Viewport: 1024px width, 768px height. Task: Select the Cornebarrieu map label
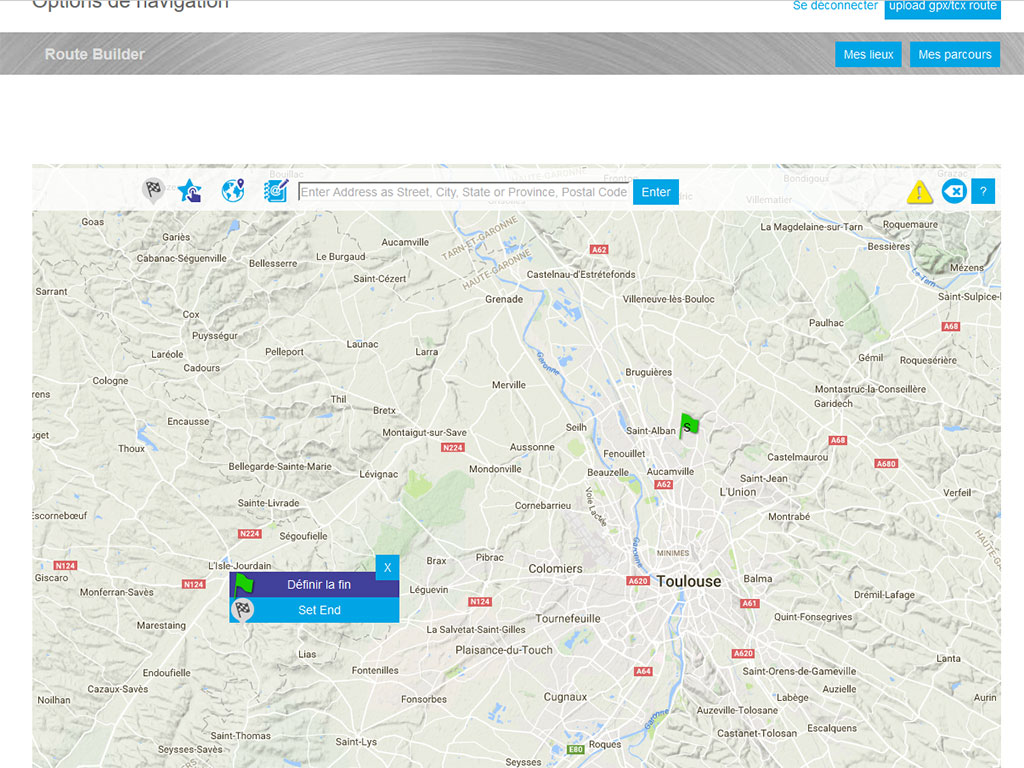[x=543, y=505]
